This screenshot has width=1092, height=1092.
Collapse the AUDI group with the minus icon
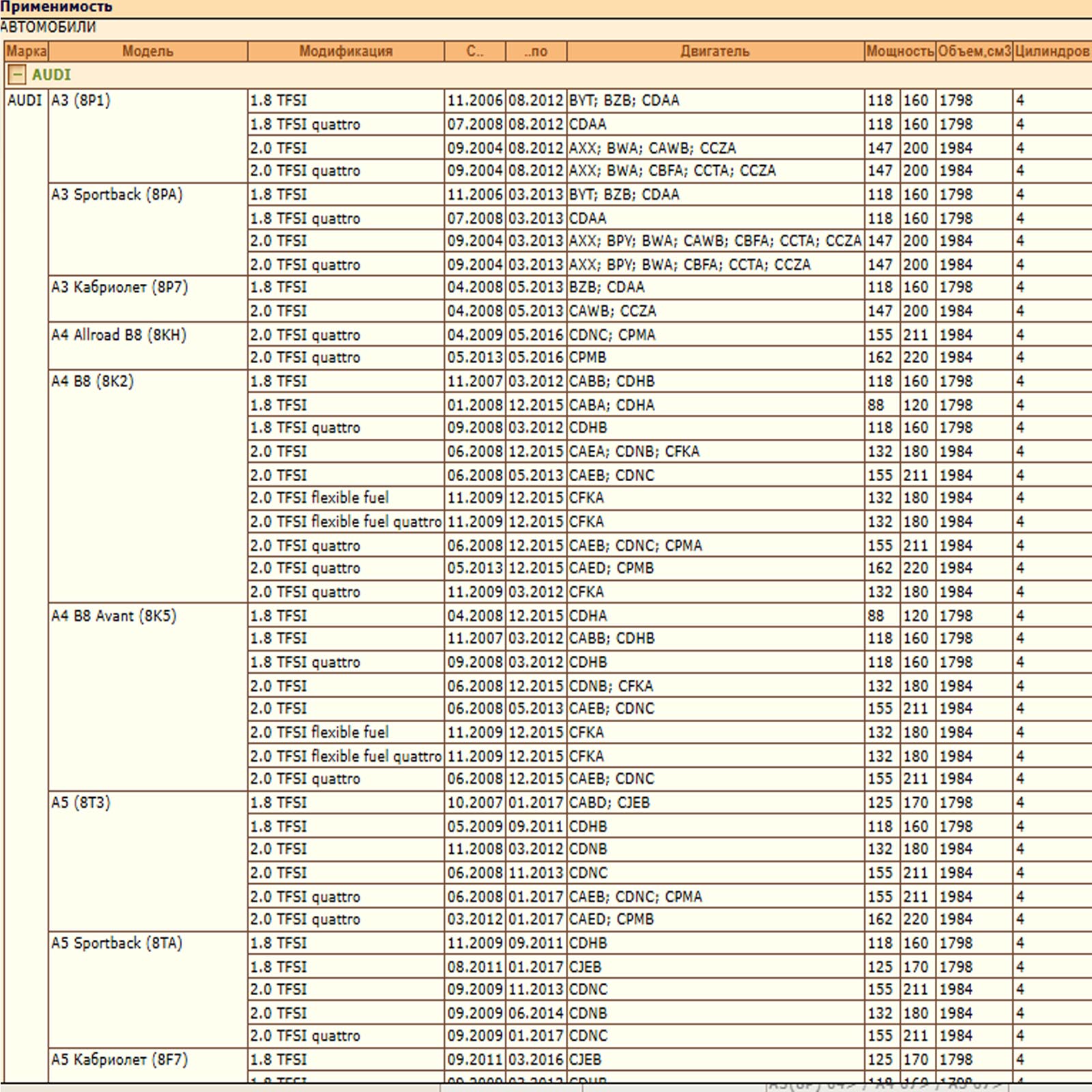(x=16, y=74)
